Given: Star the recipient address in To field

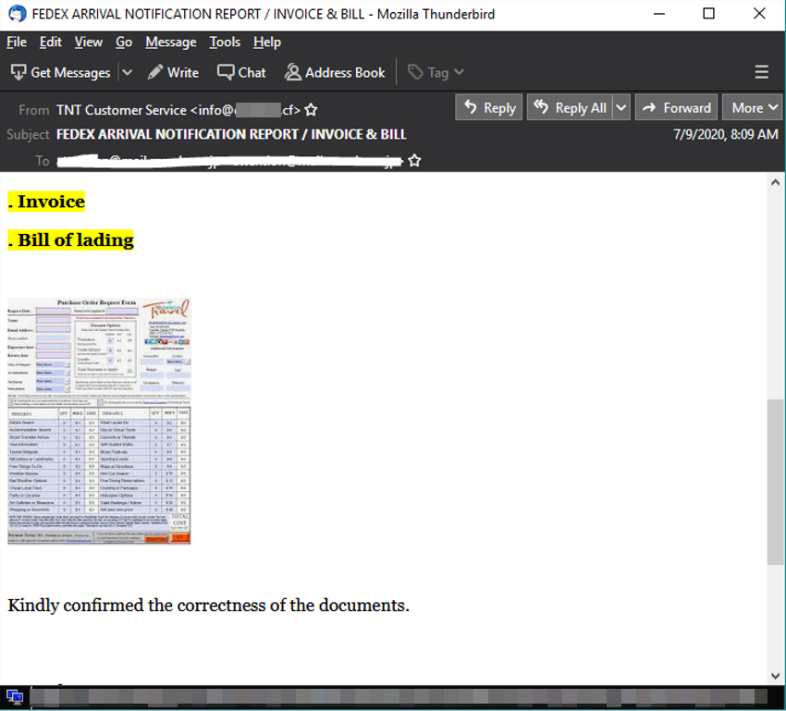Looking at the screenshot, I should (x=414, y=160).
